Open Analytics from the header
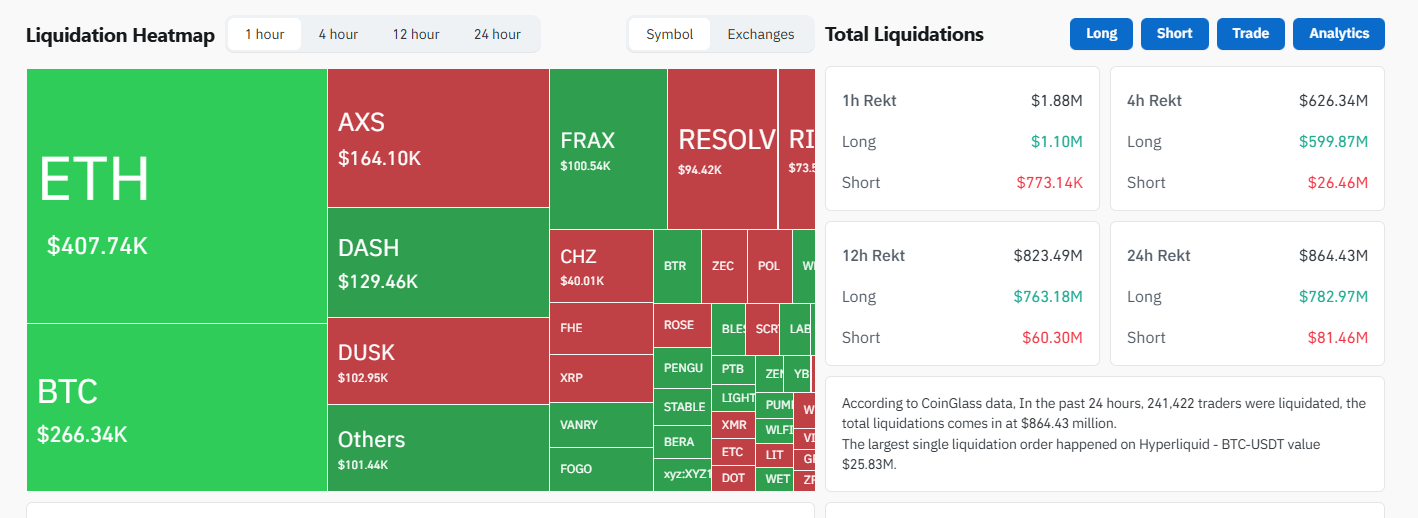Screen dimensions: 1418x518 [1338, 34]
